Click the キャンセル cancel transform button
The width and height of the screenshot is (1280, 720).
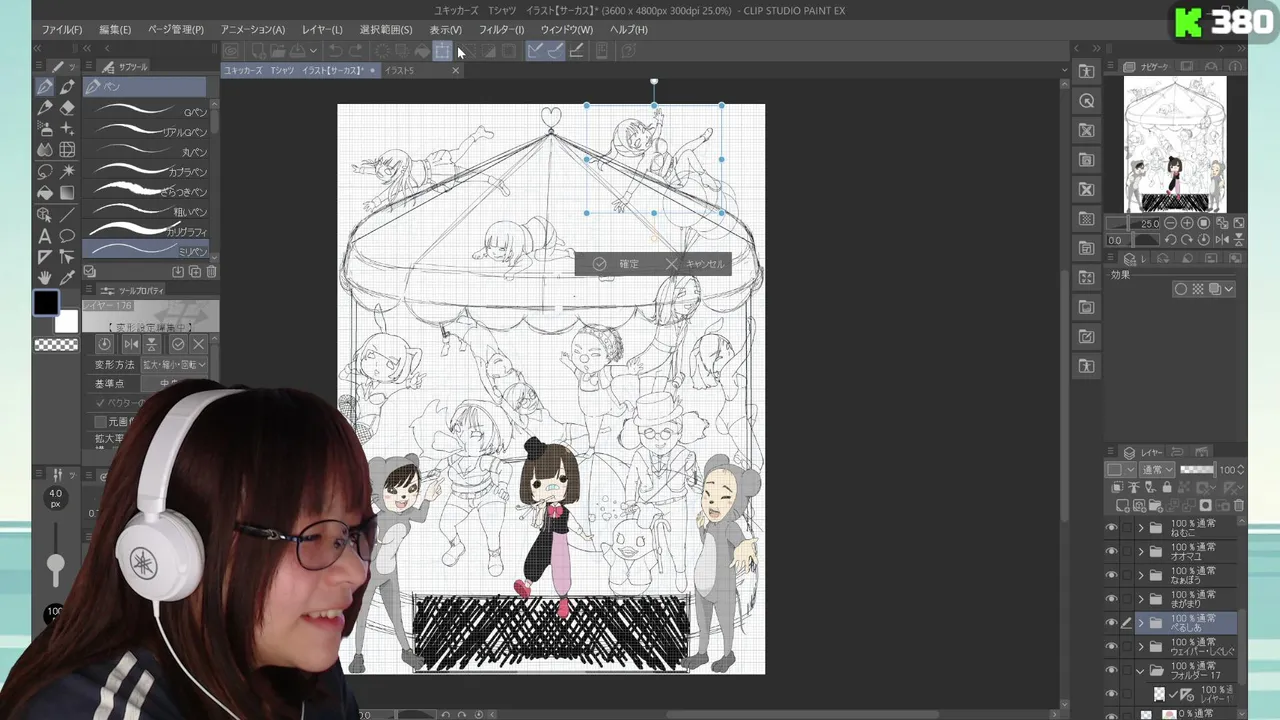tap(695, 264)
